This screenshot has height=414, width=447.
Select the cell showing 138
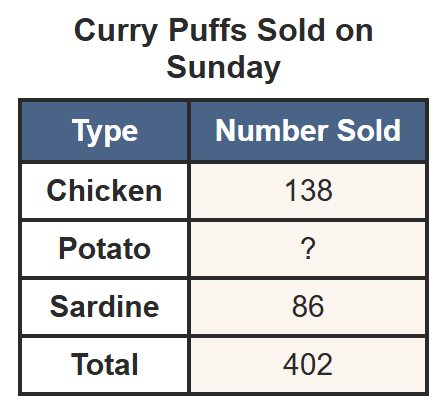[308, 191]
